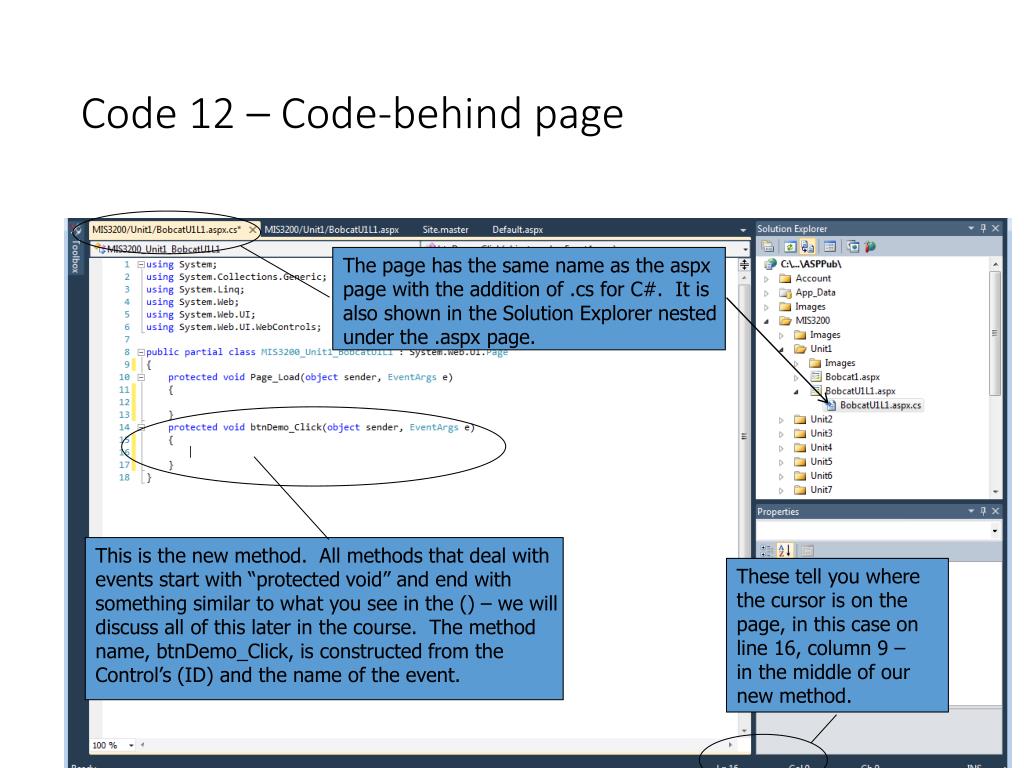This screenshot has height=768, width=1024.
Task: Open the 100 % zoom dropdown
Action: [131, 745]
